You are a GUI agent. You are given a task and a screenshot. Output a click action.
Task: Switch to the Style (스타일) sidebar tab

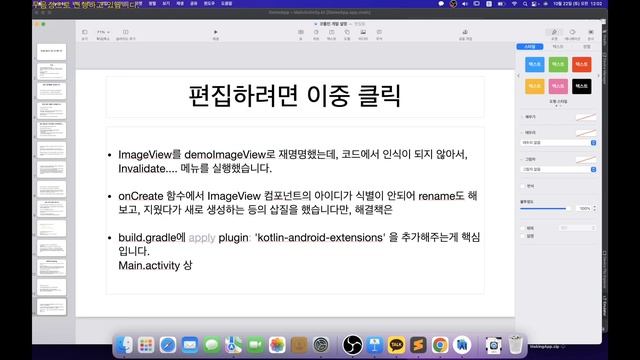click(530, 47)
